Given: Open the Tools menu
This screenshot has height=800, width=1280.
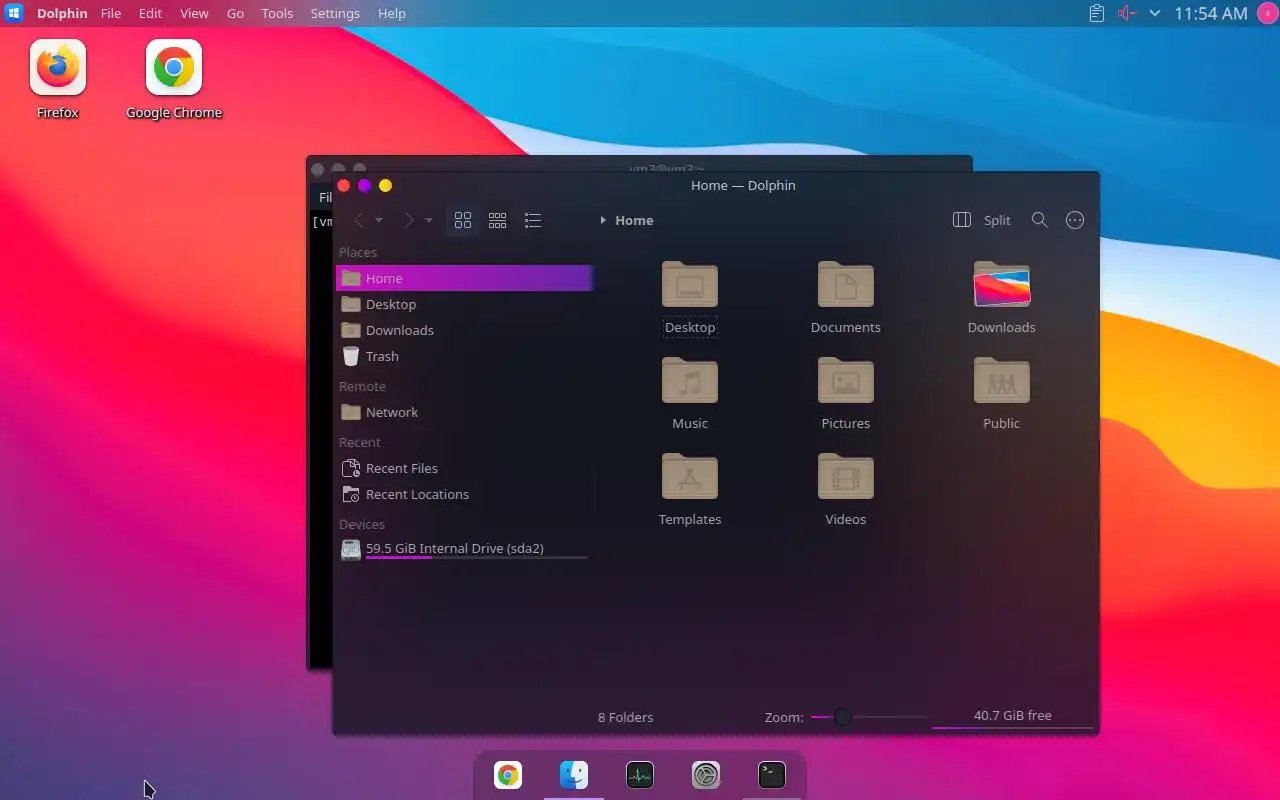Looking at the screenshot, I should tap(277, 13).
